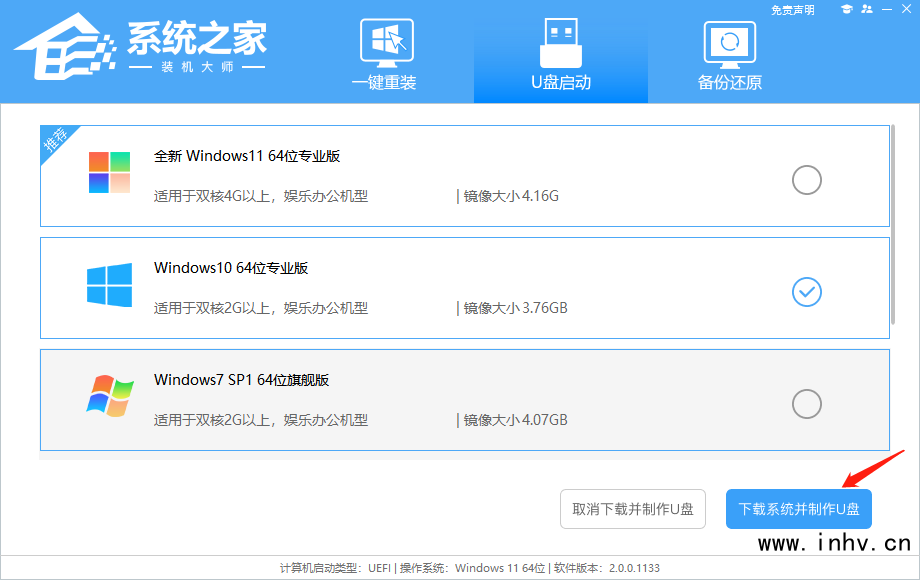Switch to the 一键重装 tab
The image size is (920, 580).
(x=385, y=53)
